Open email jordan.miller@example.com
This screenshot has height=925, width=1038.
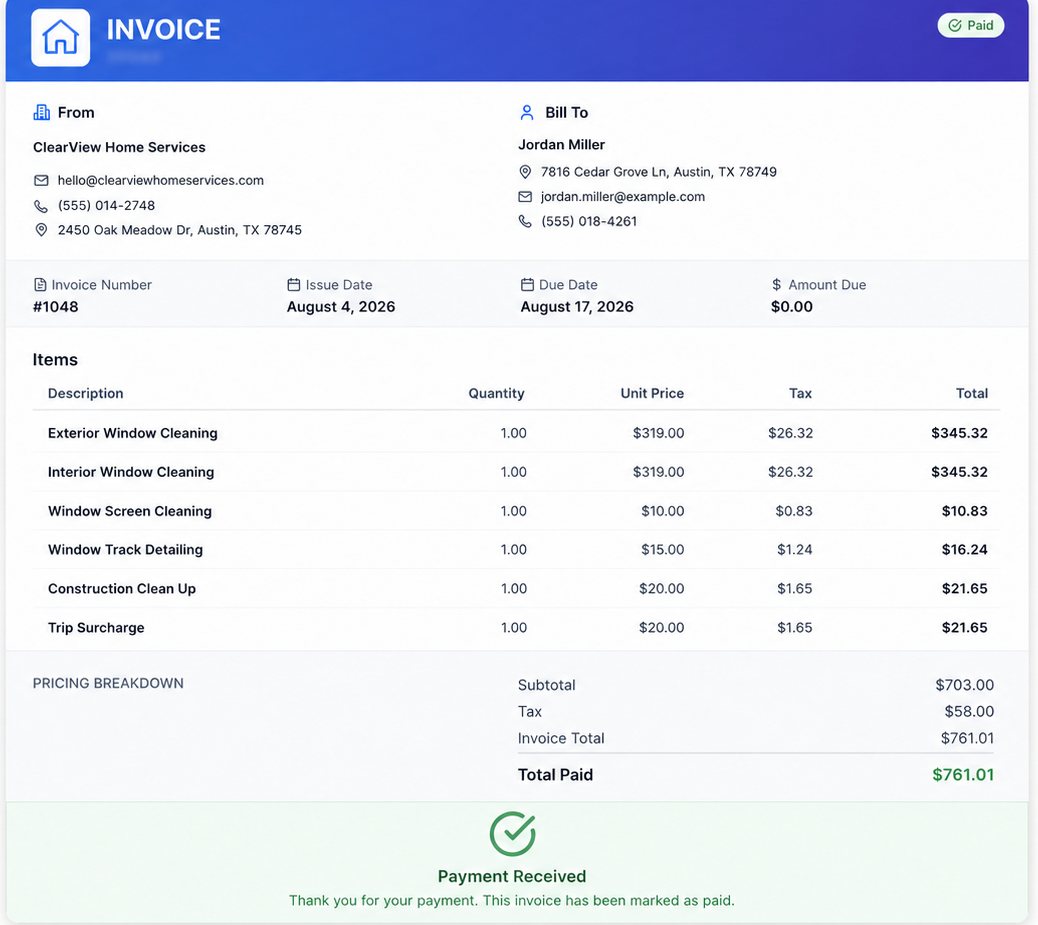coord(623,197)
